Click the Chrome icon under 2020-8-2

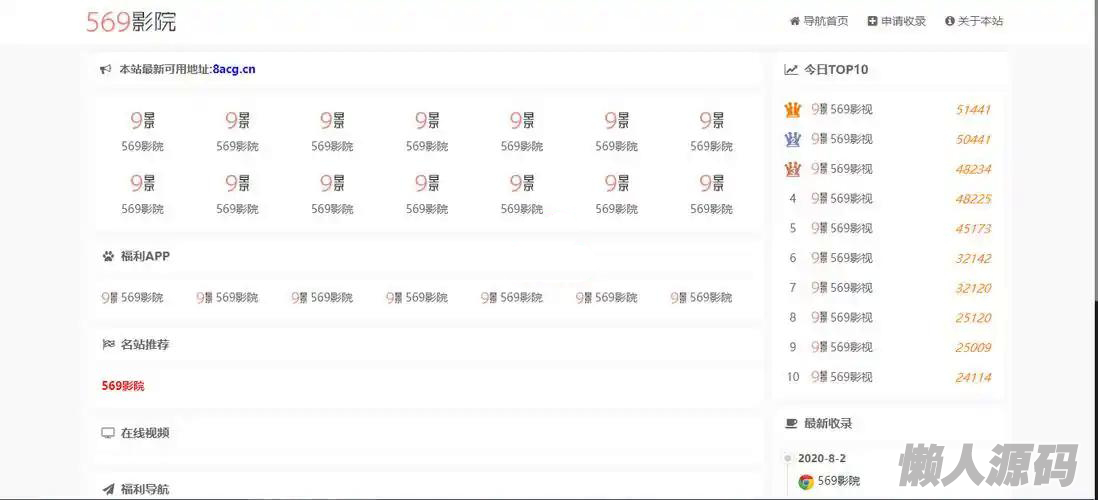[x=806, y=482]
